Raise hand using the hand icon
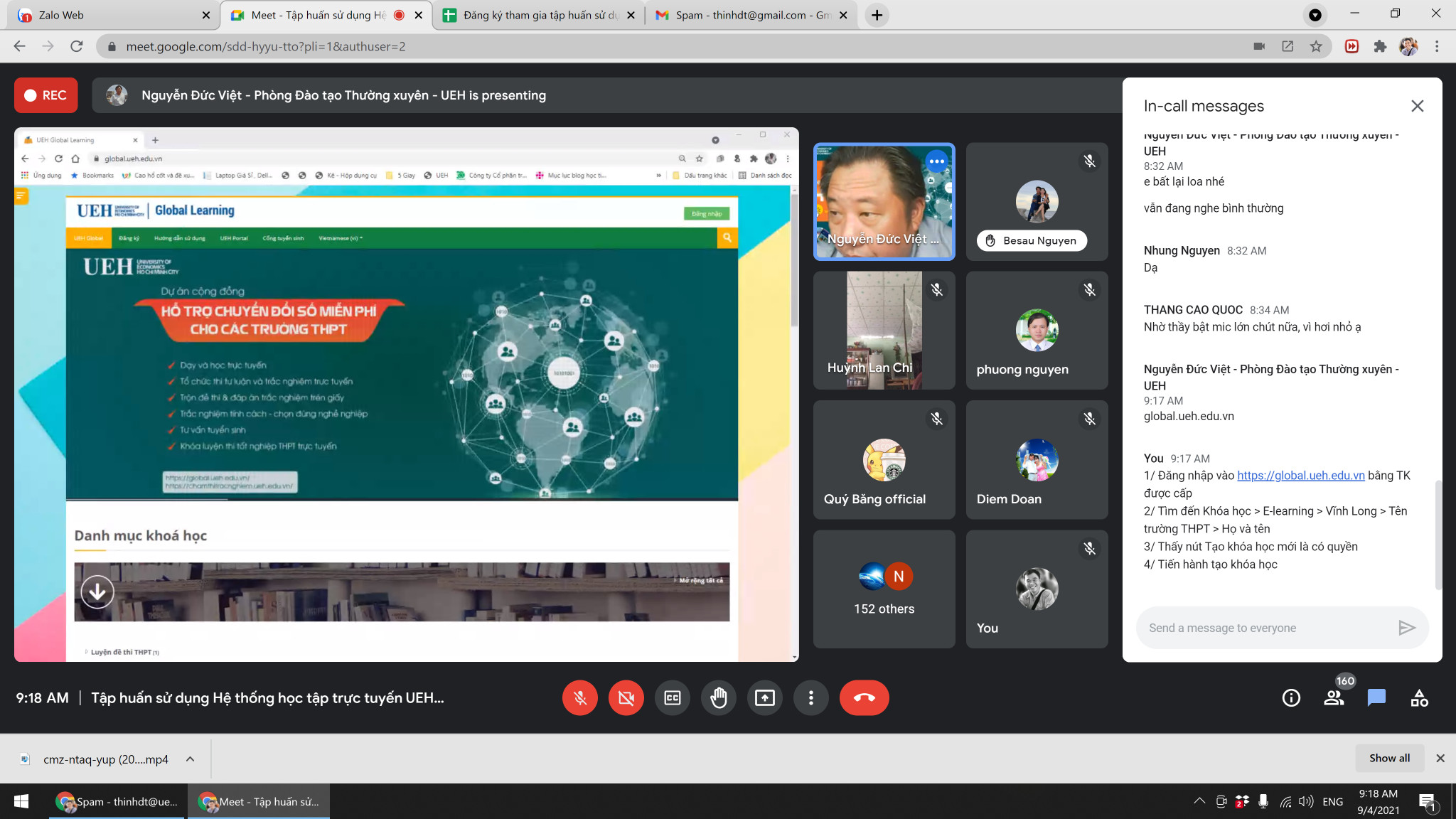 (x=719, y=698)
